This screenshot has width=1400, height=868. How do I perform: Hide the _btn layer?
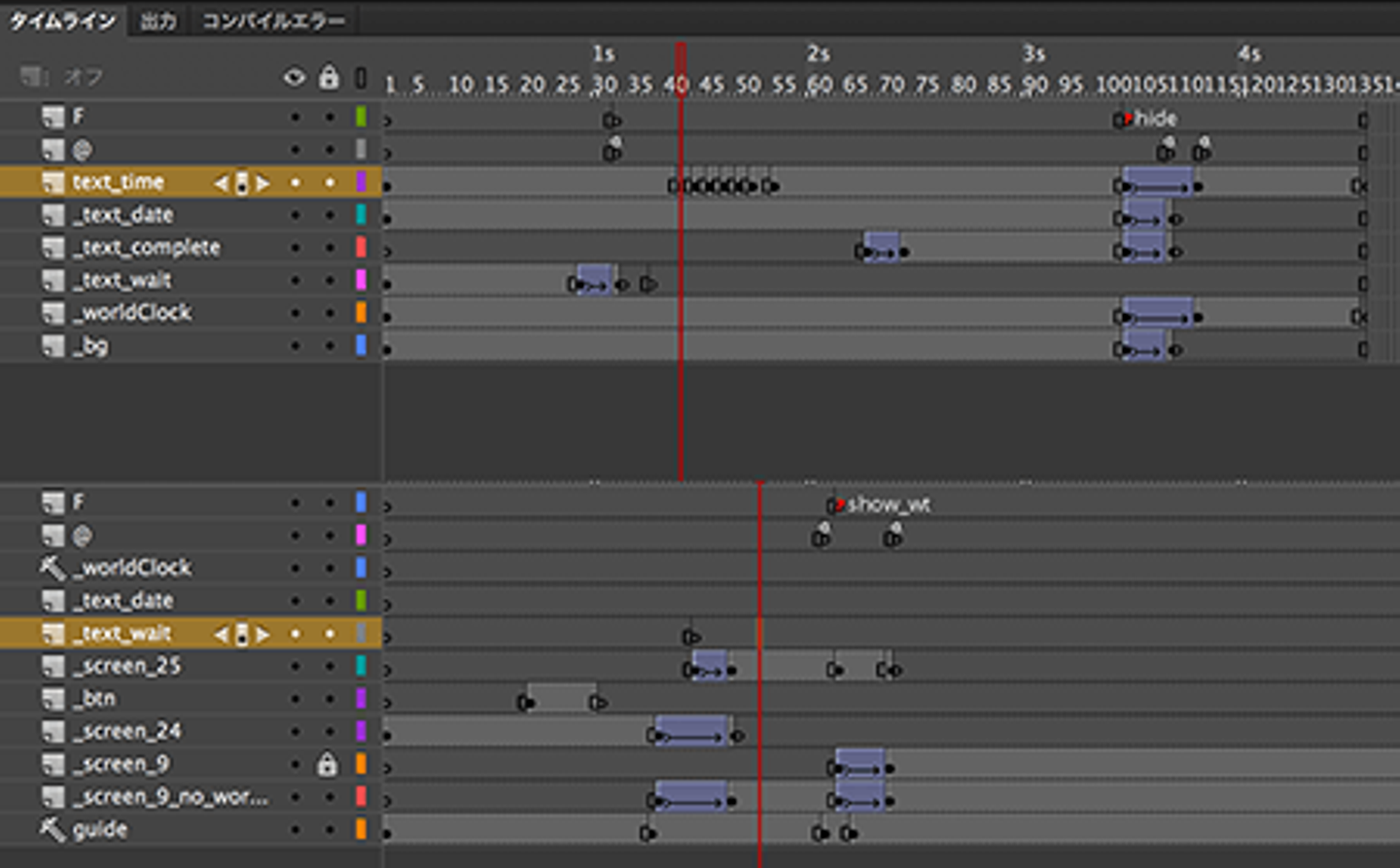coord(296,699)
